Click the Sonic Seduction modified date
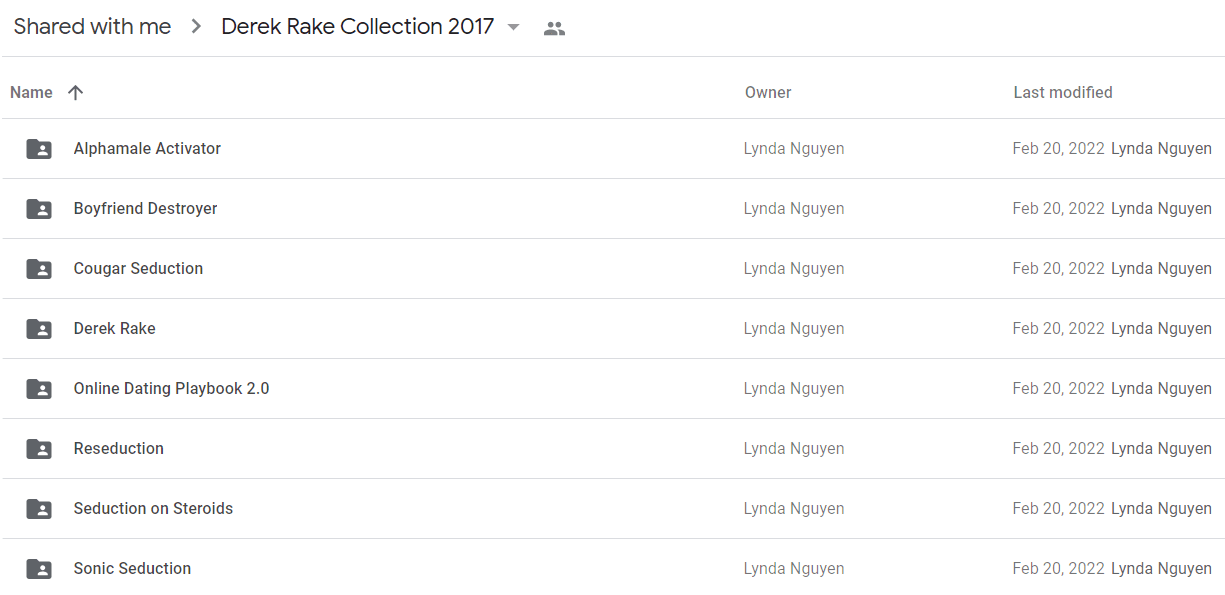Screen dimensions: 1225x595 click(1058, 568)
